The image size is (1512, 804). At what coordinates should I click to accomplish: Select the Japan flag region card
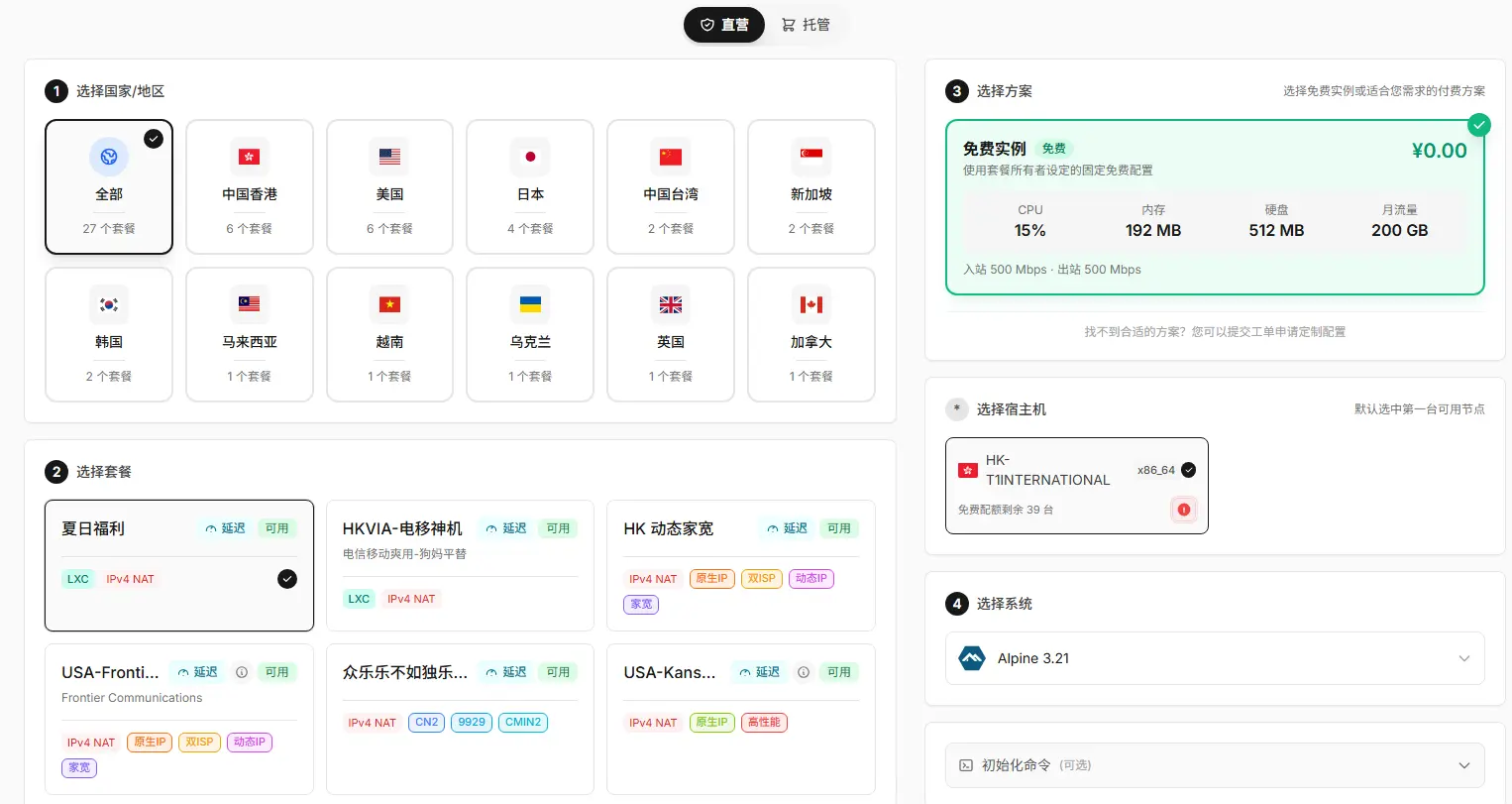530,186
